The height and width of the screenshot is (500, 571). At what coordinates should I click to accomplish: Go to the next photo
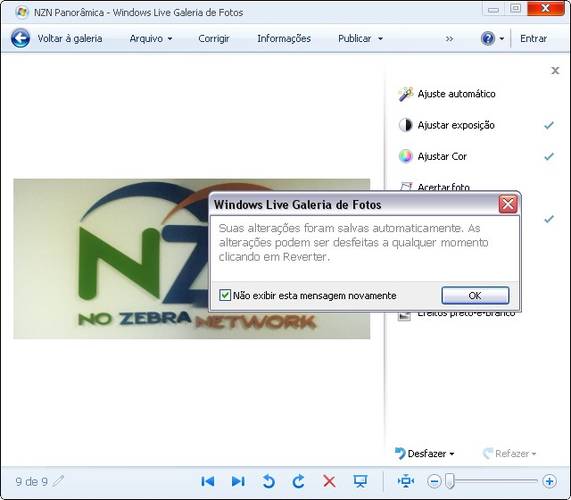click(238, 481)
